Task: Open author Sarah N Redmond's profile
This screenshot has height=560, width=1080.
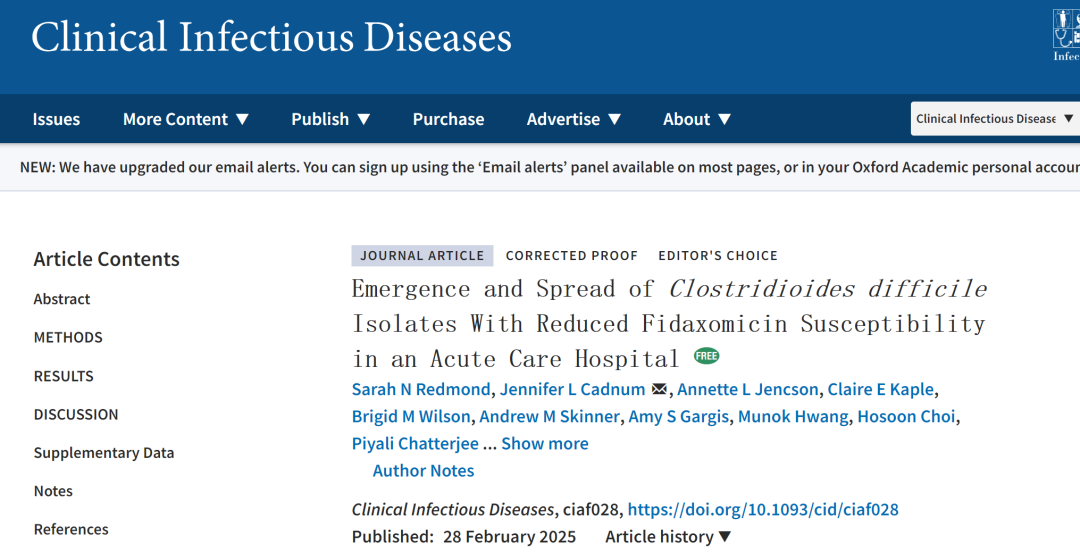Action: pos(421,389)
